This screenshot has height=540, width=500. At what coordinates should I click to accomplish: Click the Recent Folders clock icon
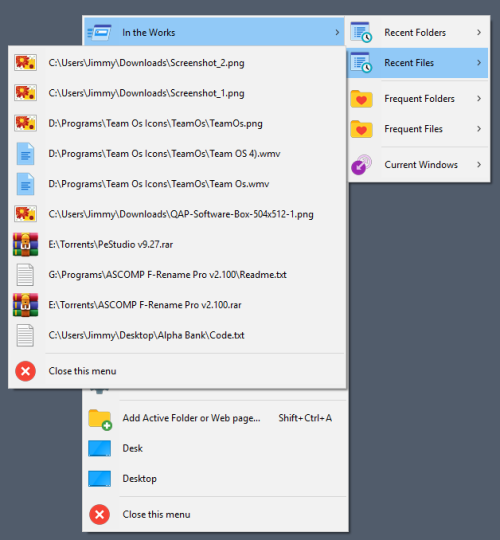point(361,32)
